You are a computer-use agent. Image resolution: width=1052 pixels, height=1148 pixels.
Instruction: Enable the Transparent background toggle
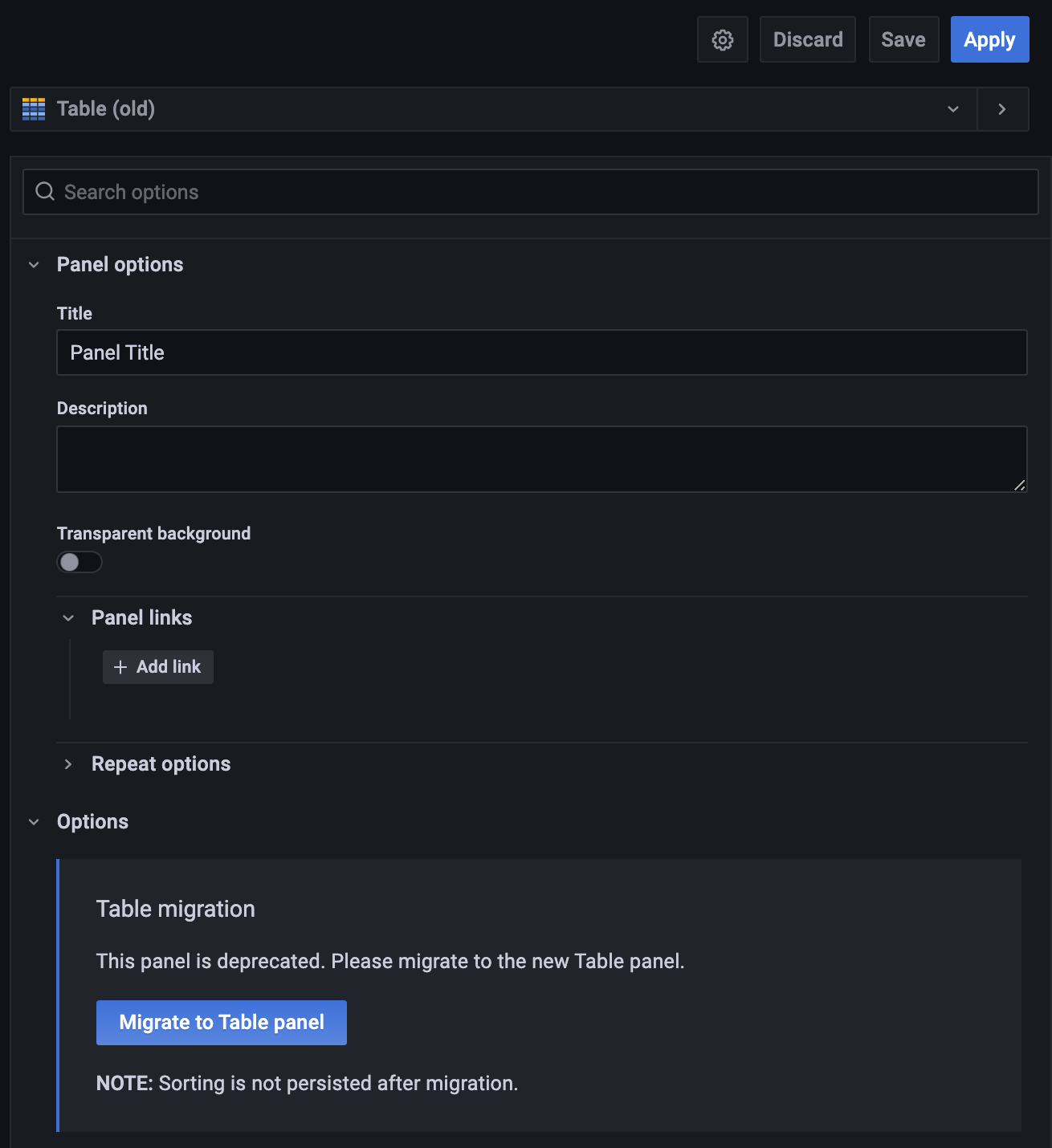pyautogui.click(x=79, y=562)
